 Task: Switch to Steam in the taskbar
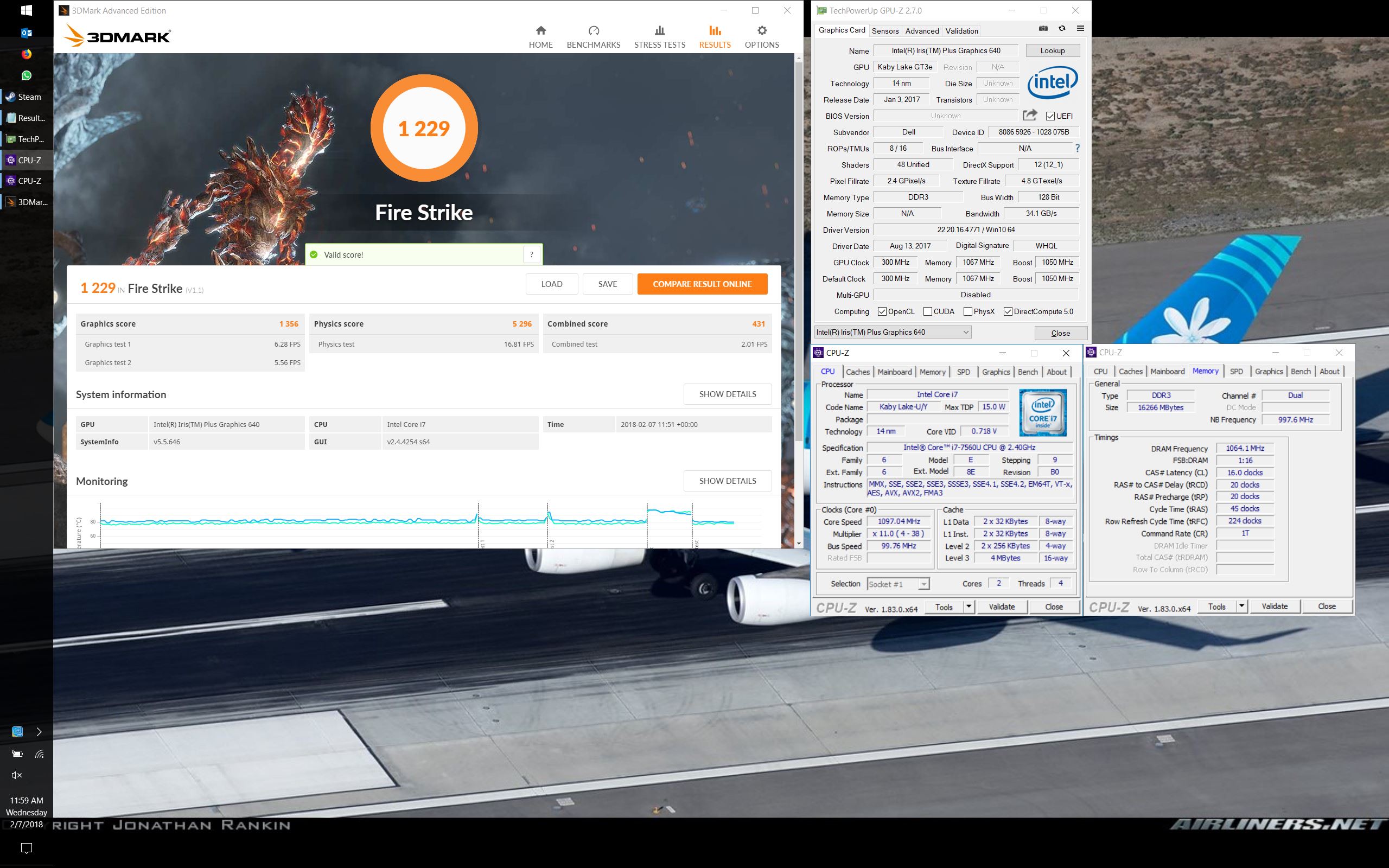pos(27,97)
